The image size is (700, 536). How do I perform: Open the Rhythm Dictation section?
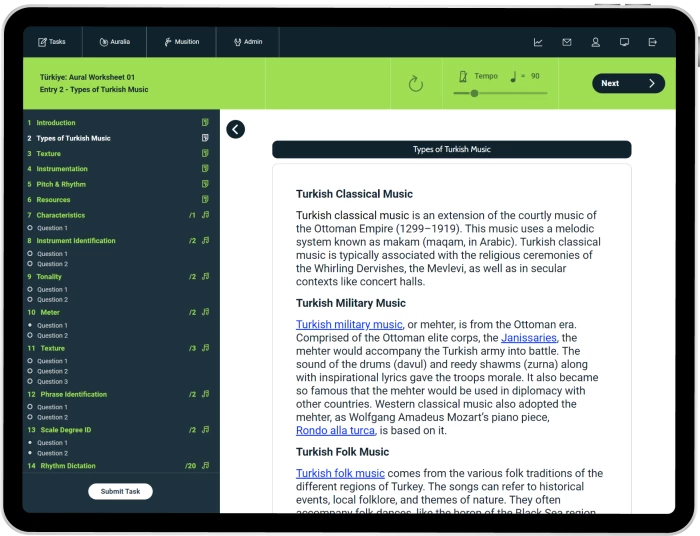(x=68, y=466)
